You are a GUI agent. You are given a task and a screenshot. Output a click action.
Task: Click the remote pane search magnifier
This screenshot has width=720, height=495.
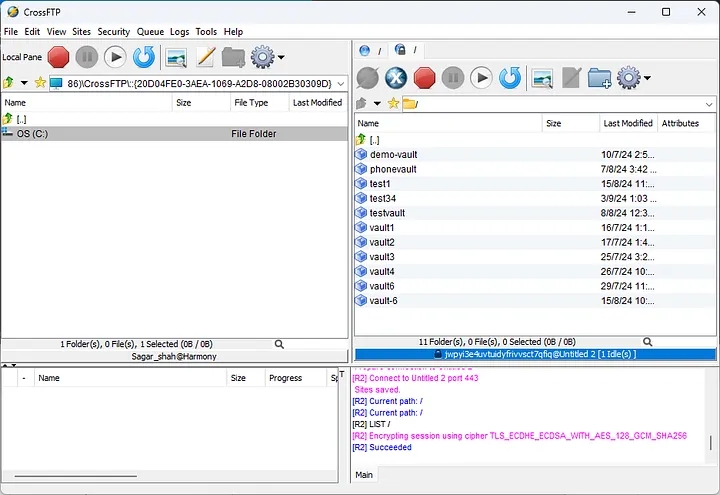(x=647, y=342)
